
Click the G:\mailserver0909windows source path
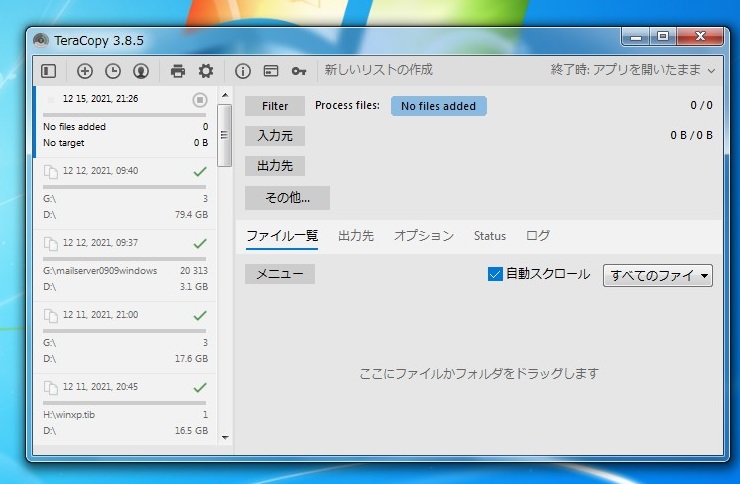click(100, 271)
